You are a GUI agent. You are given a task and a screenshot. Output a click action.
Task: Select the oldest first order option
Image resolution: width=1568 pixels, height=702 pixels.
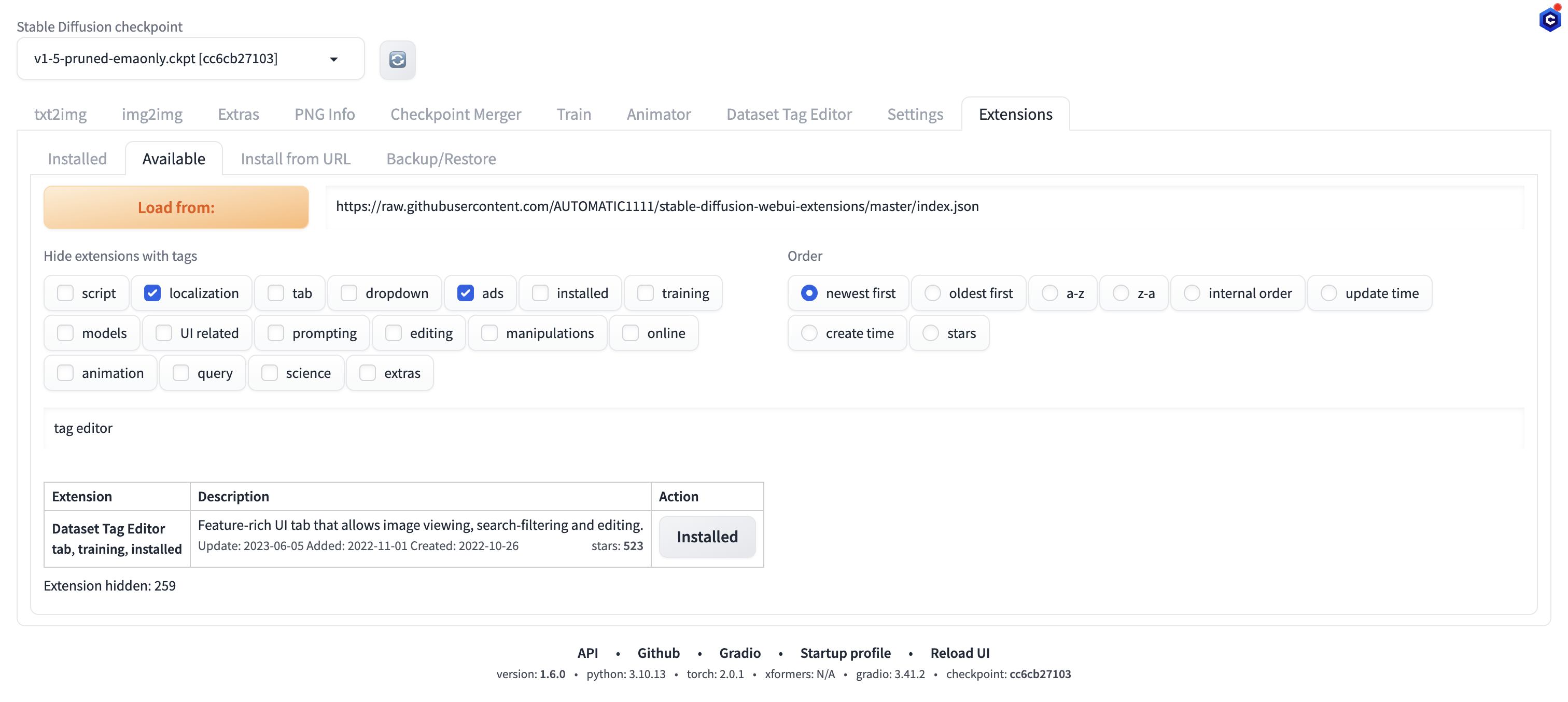click(x=932, y=293)
